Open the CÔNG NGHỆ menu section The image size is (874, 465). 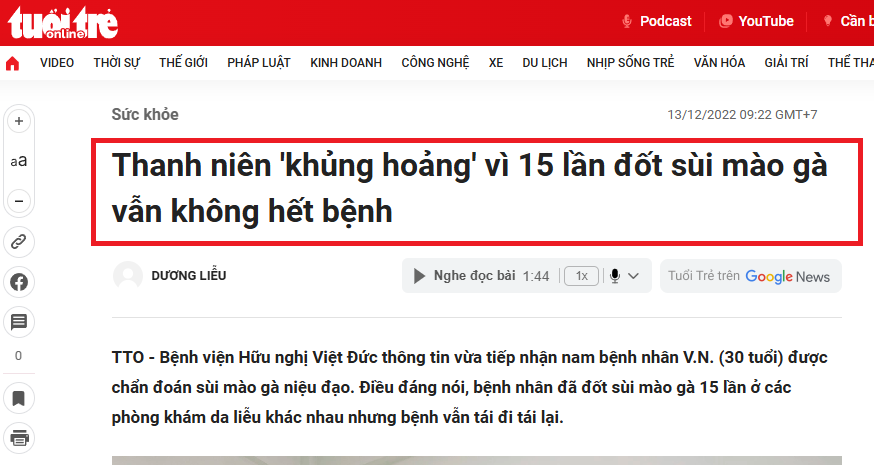point(435,63)
